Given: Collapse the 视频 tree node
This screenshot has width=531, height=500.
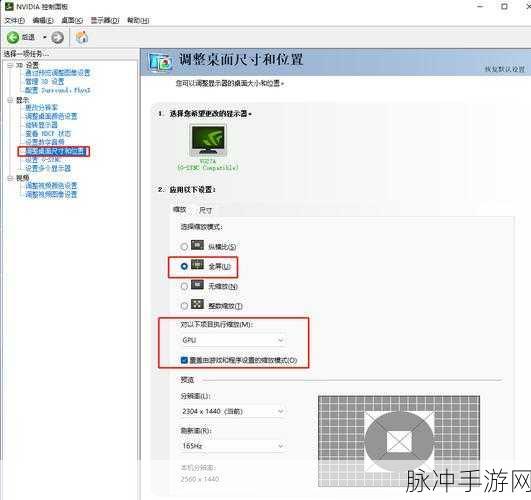Looking at the screenshot, I should pos(10,178).
